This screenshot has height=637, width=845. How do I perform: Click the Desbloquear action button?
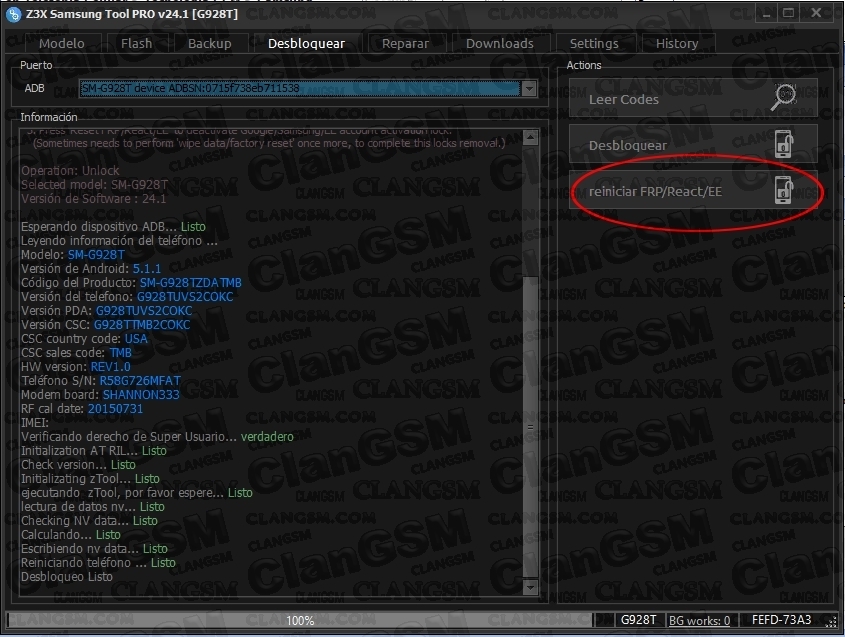[693, 144]
